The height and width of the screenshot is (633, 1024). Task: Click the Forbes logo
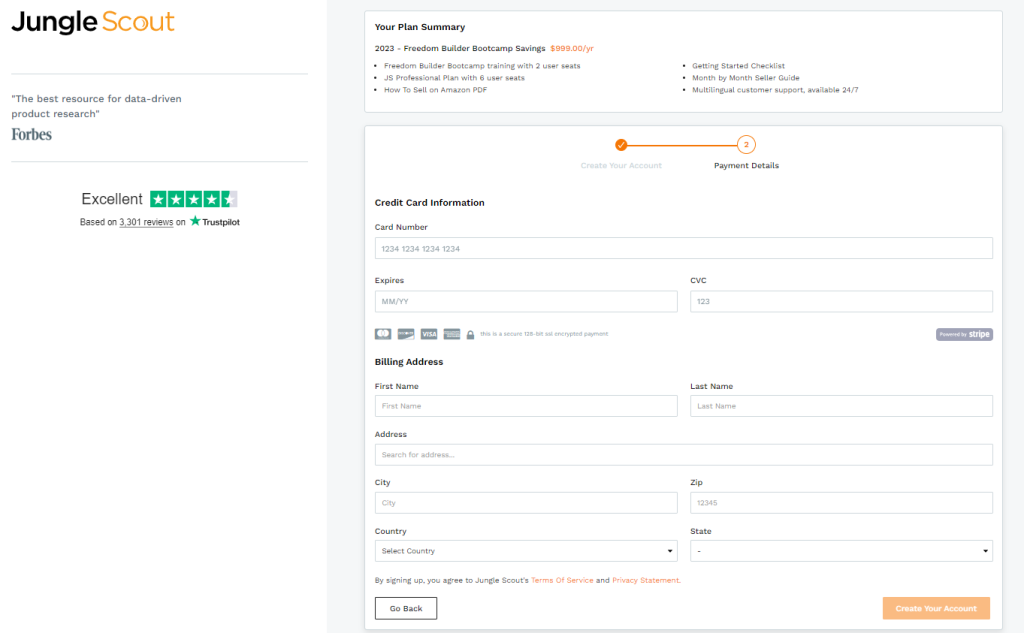pos(31,135)
